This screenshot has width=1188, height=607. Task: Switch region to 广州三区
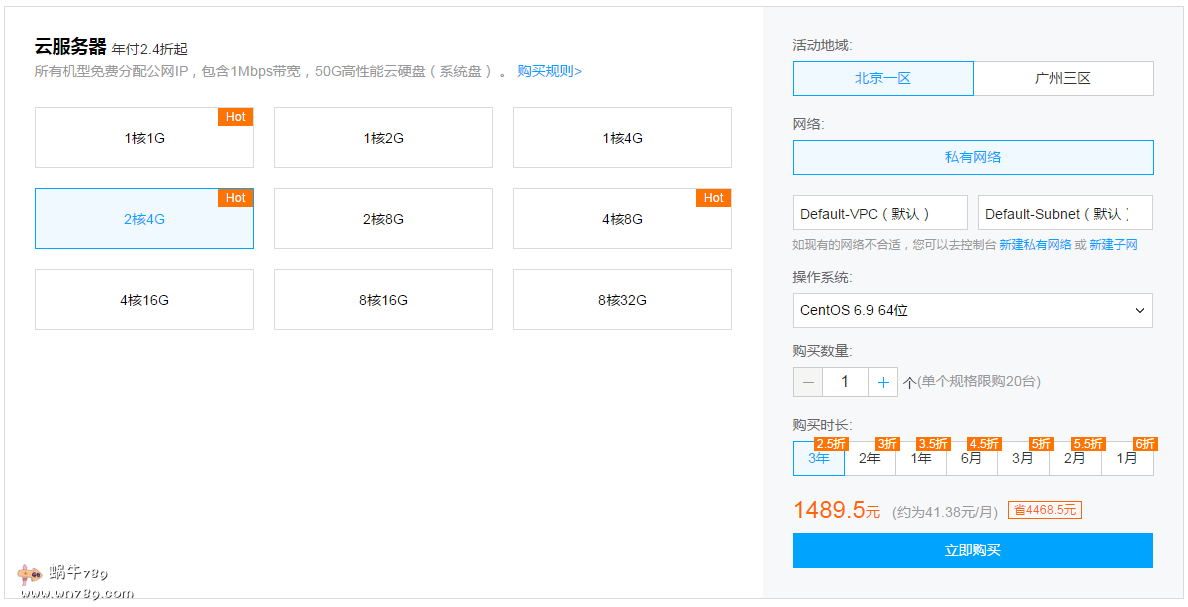click(1063, 79)
